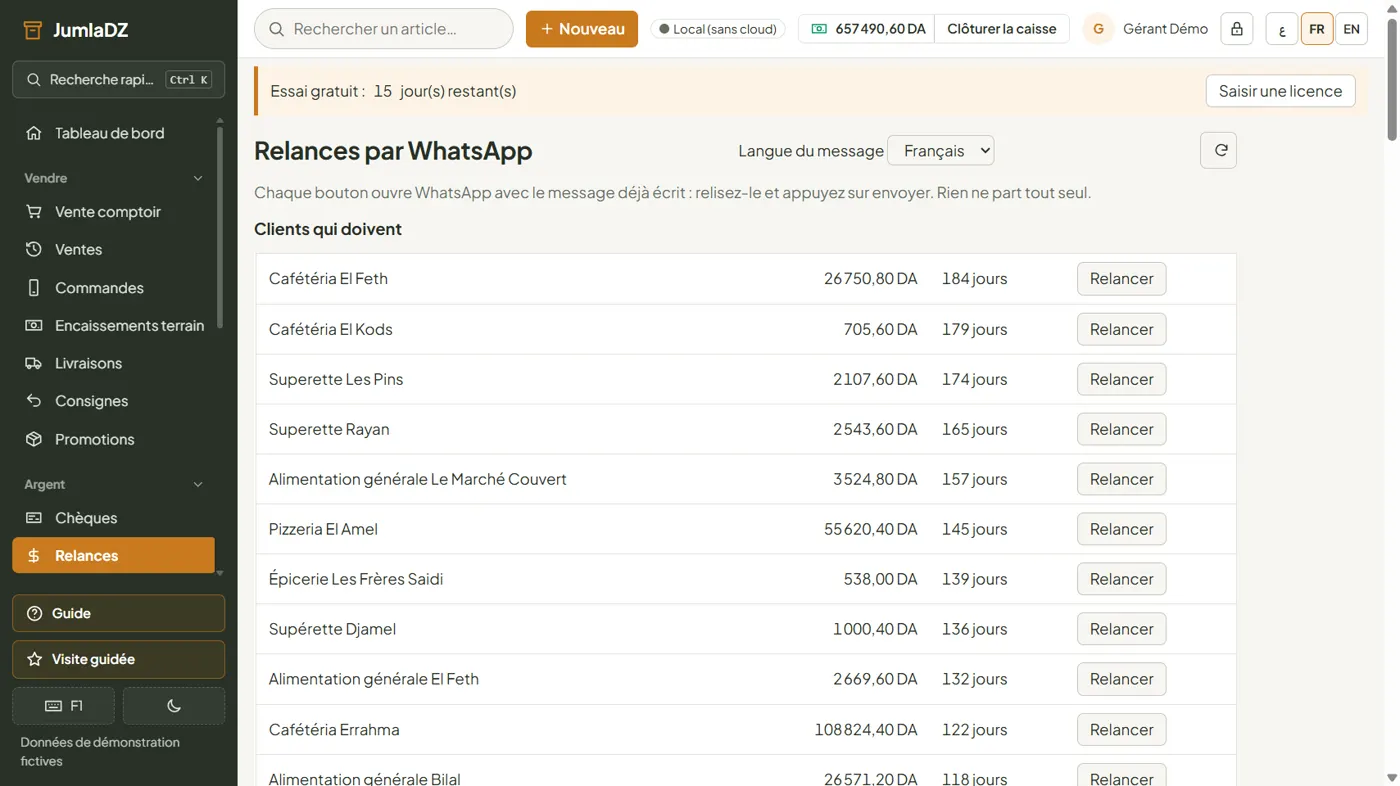Click Saisir une licence
Screen dimensions: 1400x786
point(1281,91)
